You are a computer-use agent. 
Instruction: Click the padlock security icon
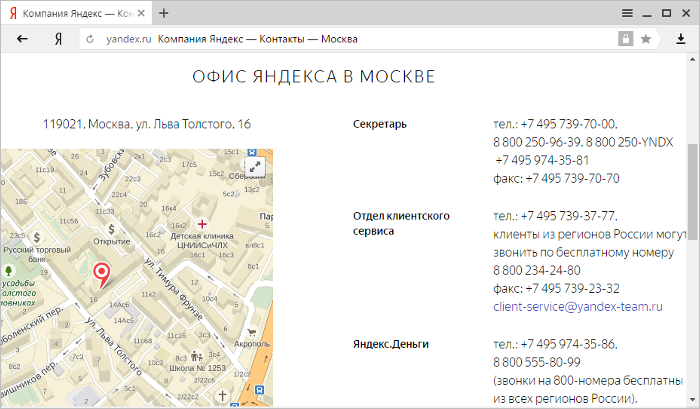pyautogui.click(x=625, y=39)
